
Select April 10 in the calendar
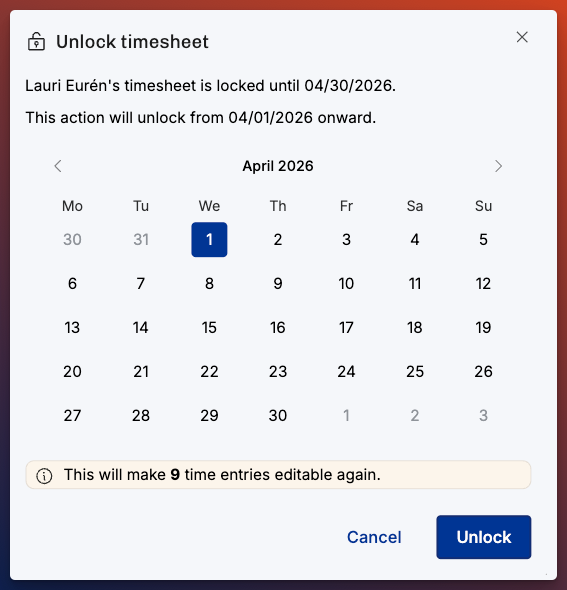(x=346, y=284)
